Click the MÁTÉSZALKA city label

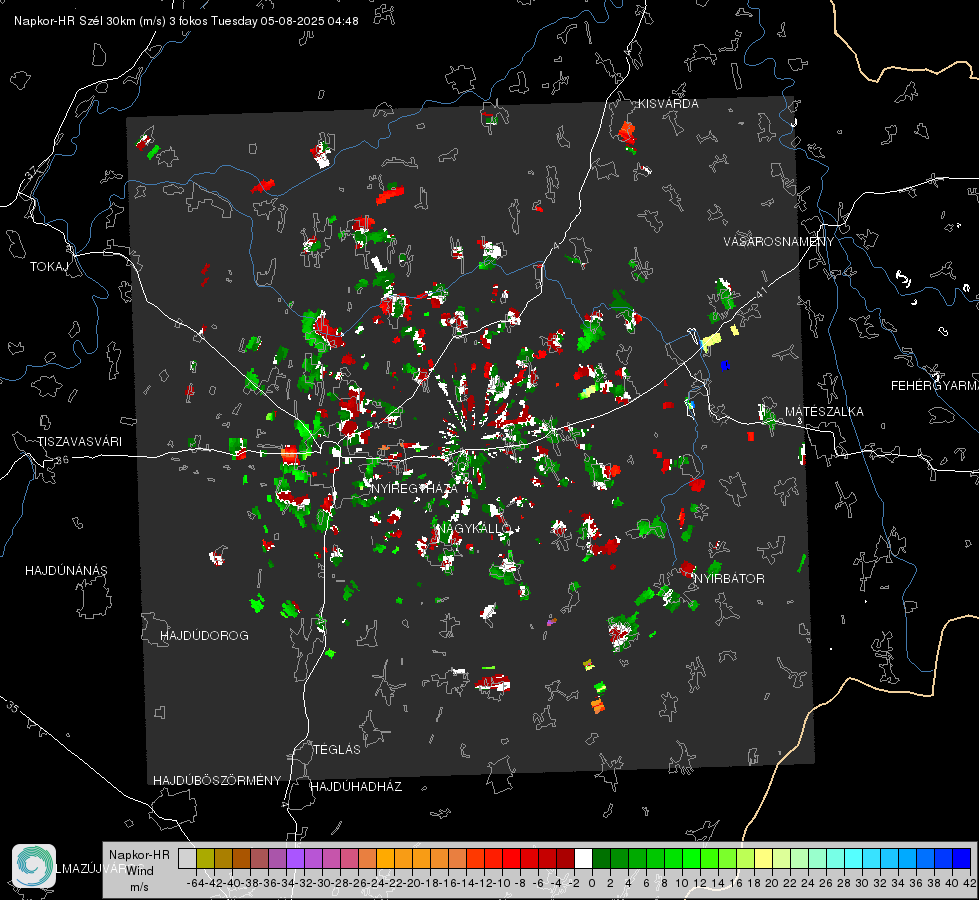click(x=824, y=412)
